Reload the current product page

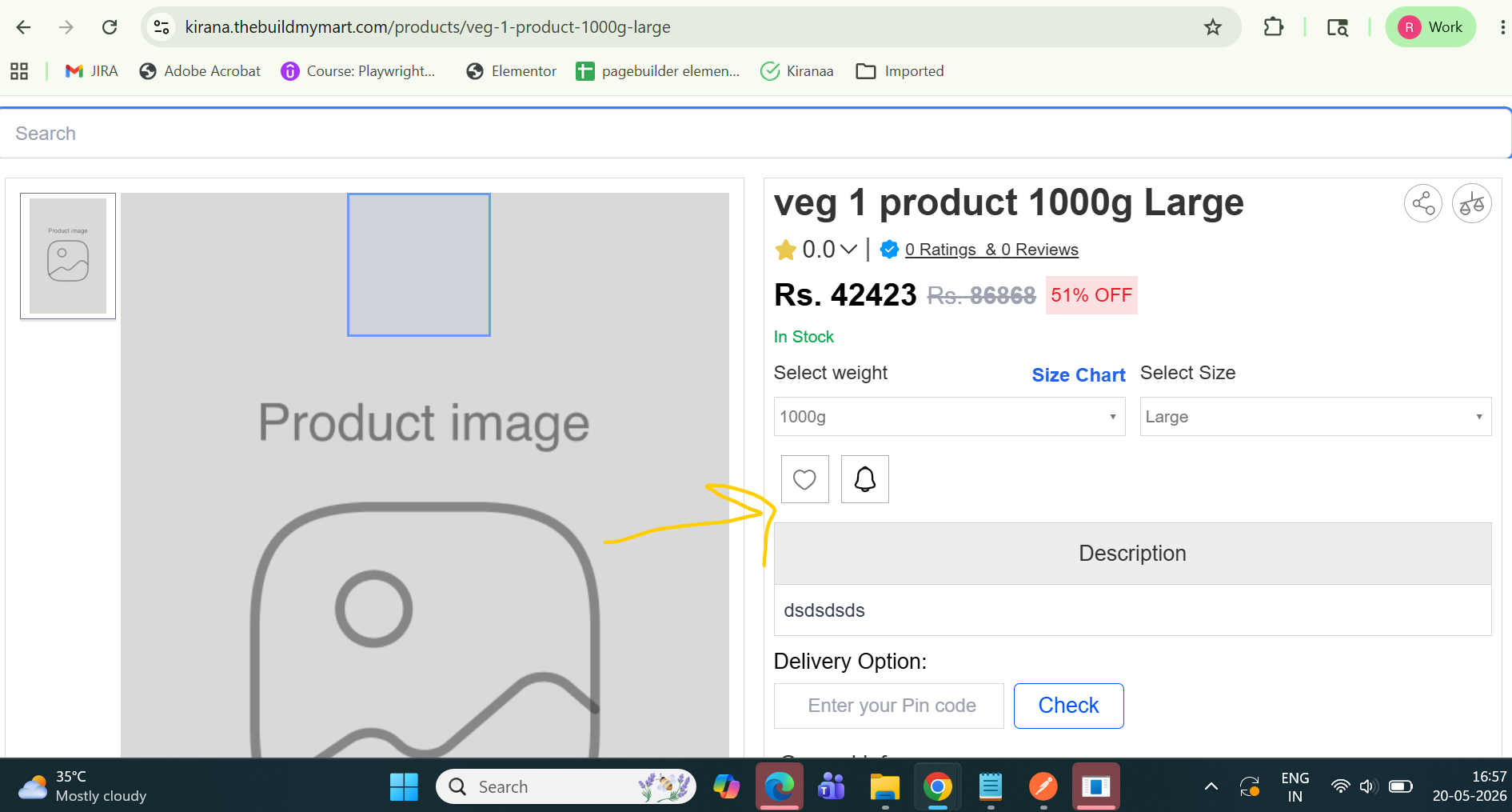click(110, 27)
